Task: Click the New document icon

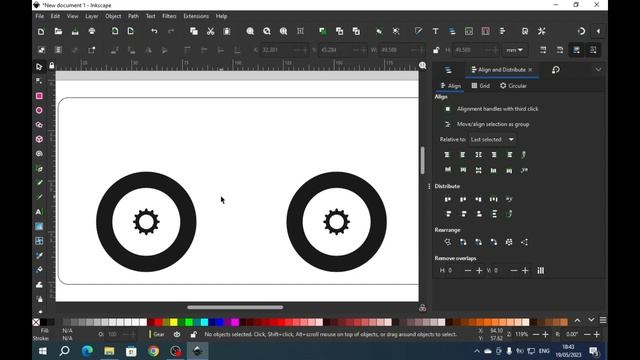Action: [x=41, y=31]
